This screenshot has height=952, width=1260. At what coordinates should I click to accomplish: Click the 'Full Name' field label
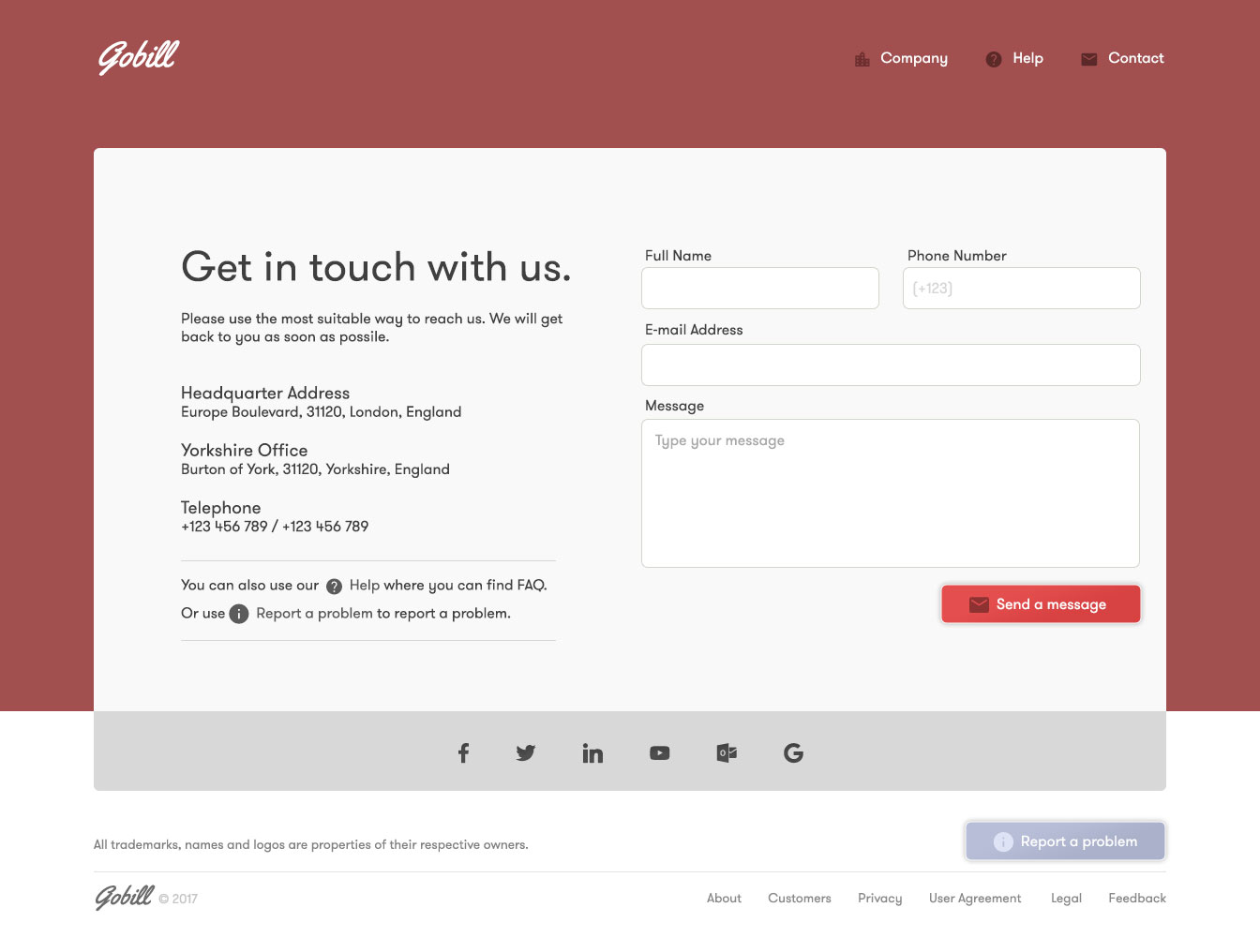pyautogui.click(x=678, y=255)
